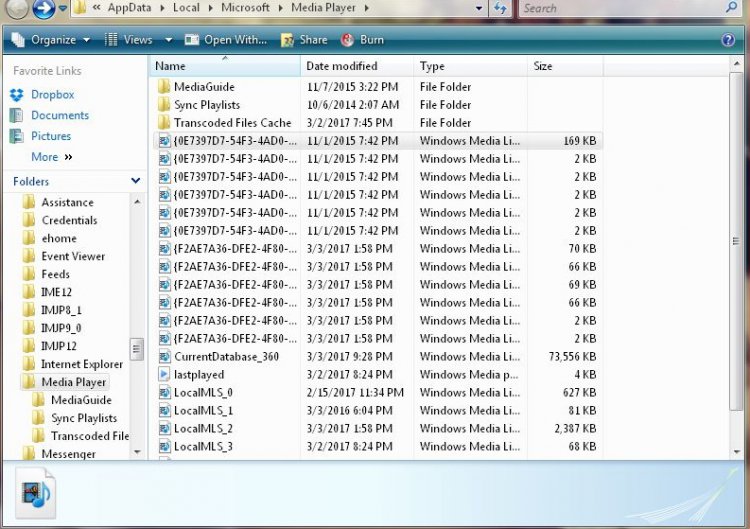The image size is (750, 529).
Task: Sort by Size column header
Action: click(565, 66)
